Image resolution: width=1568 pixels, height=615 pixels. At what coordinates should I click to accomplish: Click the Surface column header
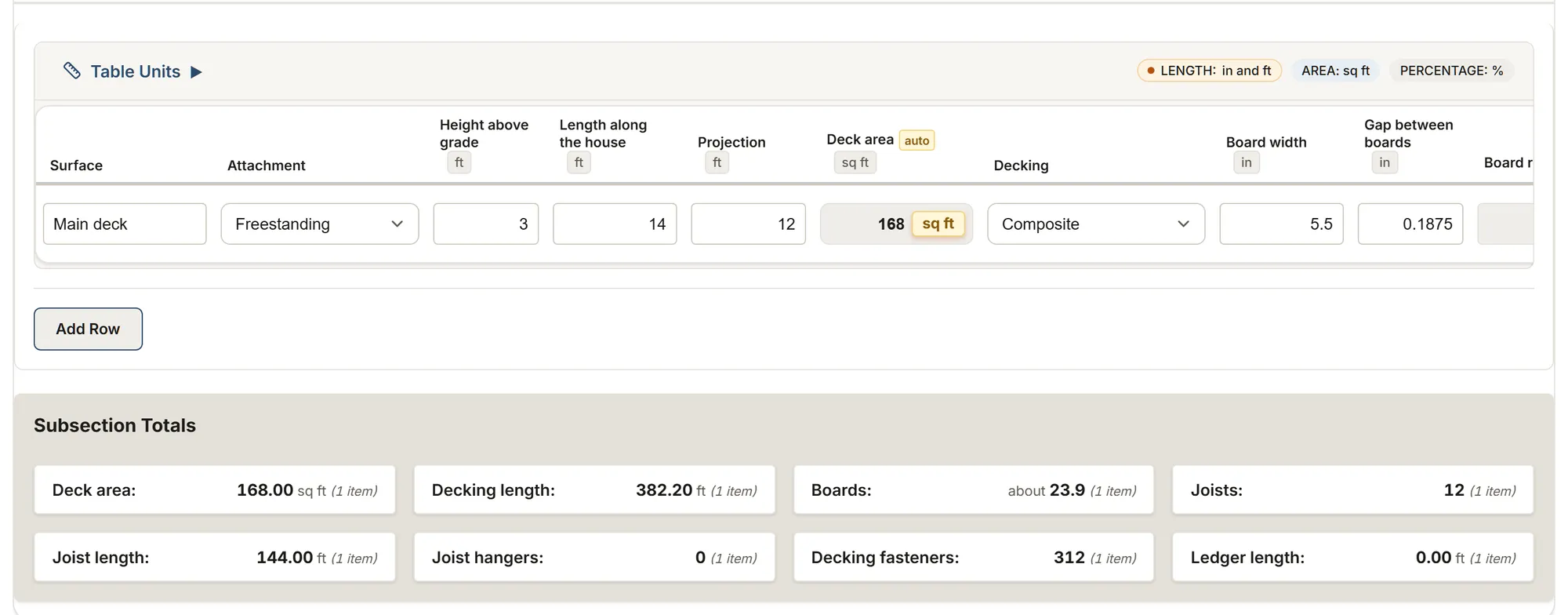click(76, 166)
